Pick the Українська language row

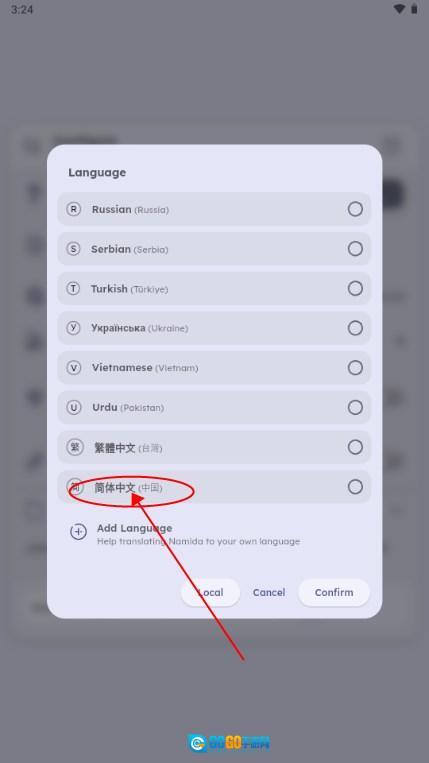click(214, 328)
